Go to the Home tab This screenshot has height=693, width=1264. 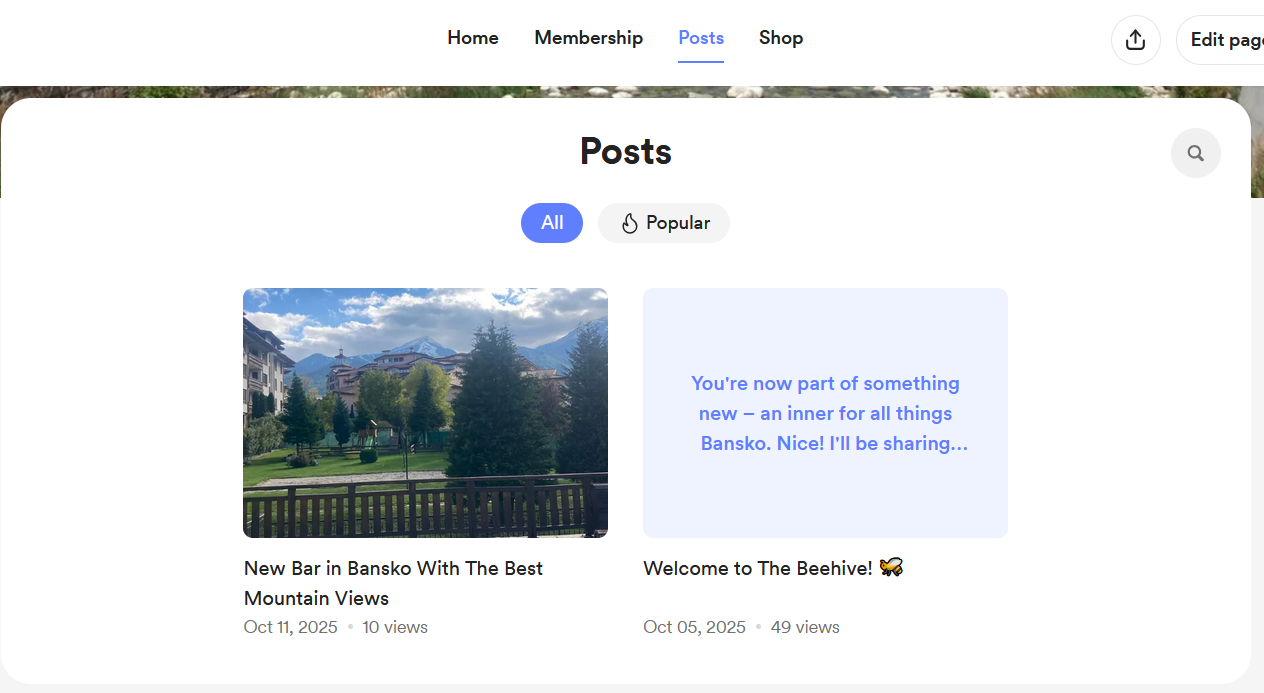click(473, 38)
